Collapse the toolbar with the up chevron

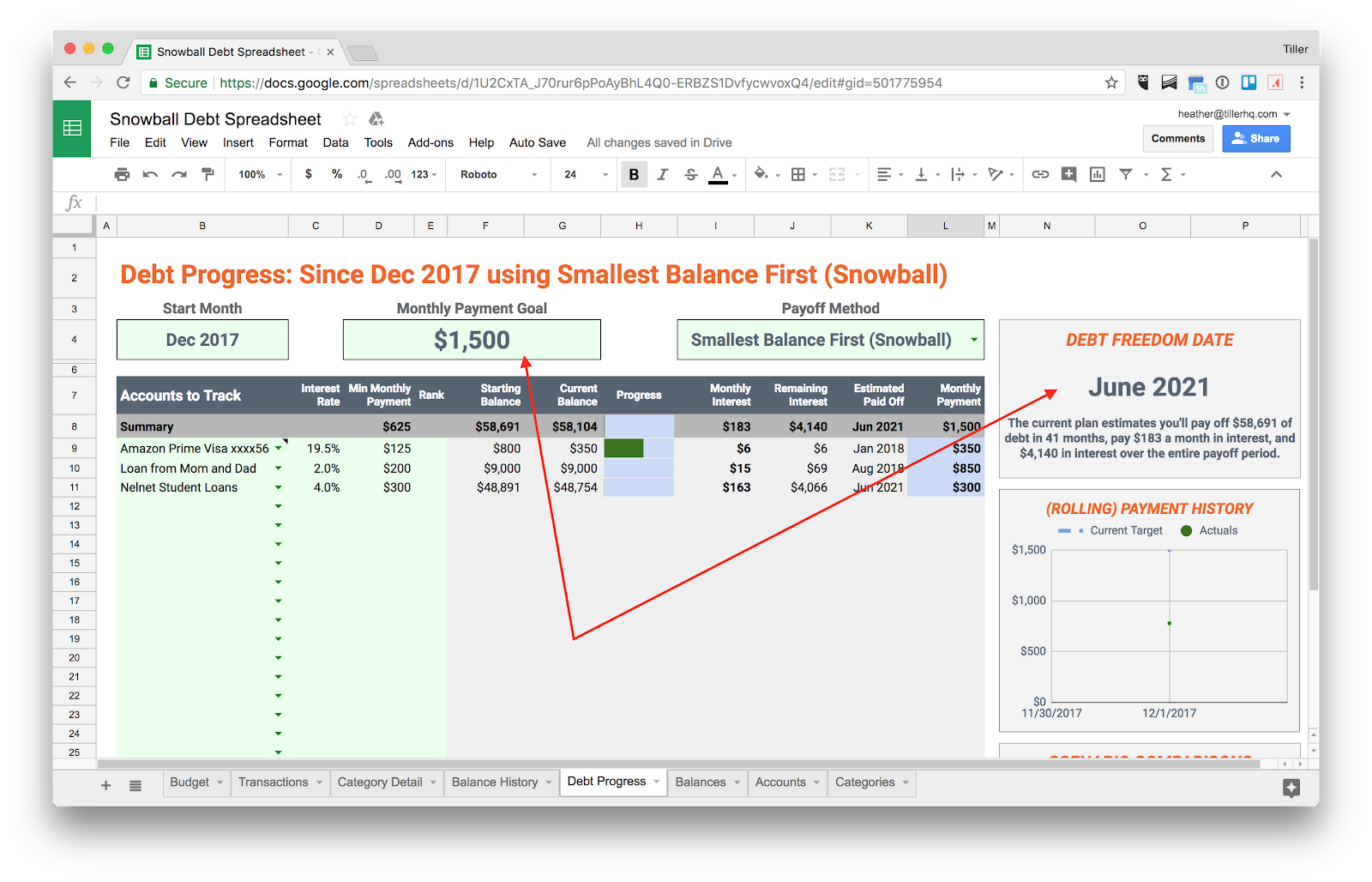click(x=1276, y=174)
